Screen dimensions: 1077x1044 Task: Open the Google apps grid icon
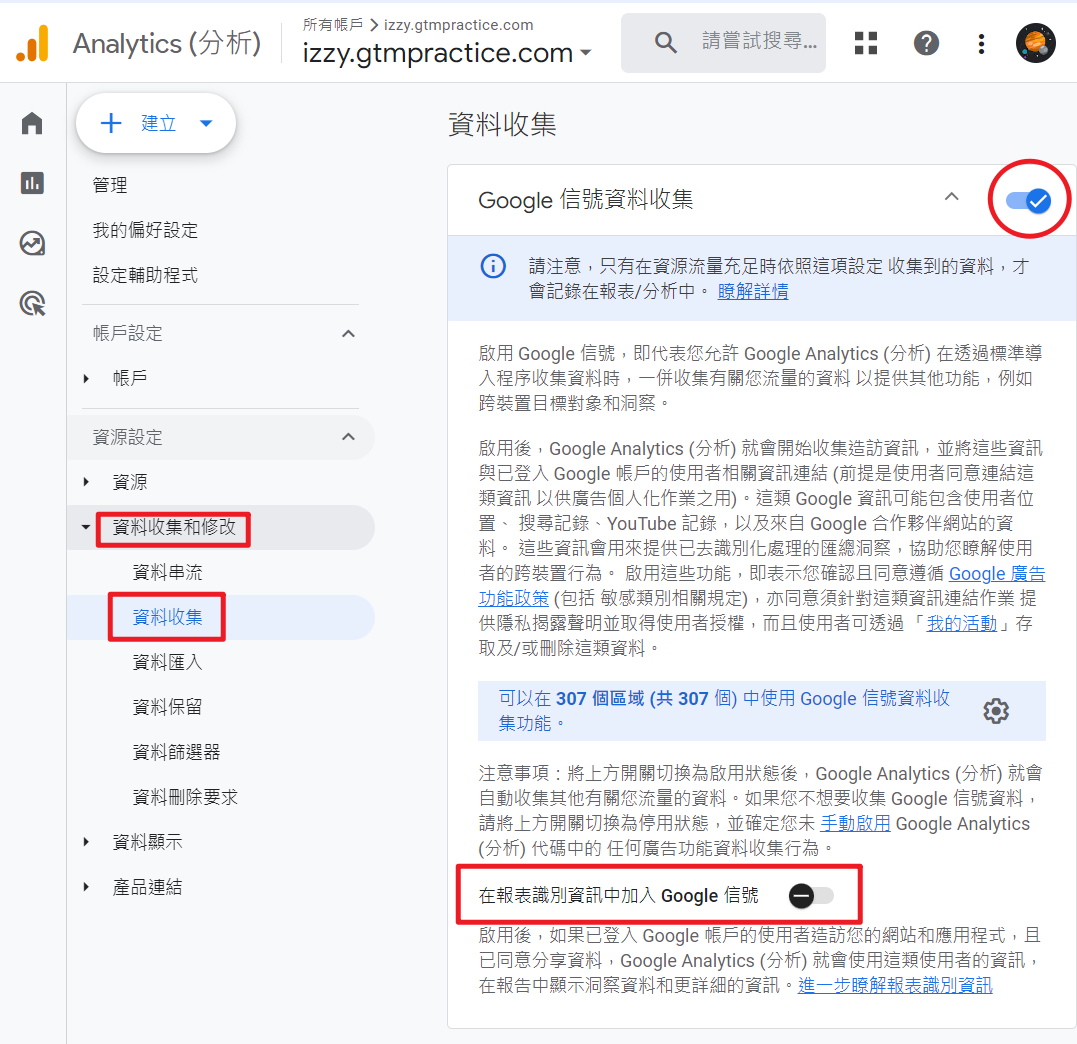(x=865, y=43)
